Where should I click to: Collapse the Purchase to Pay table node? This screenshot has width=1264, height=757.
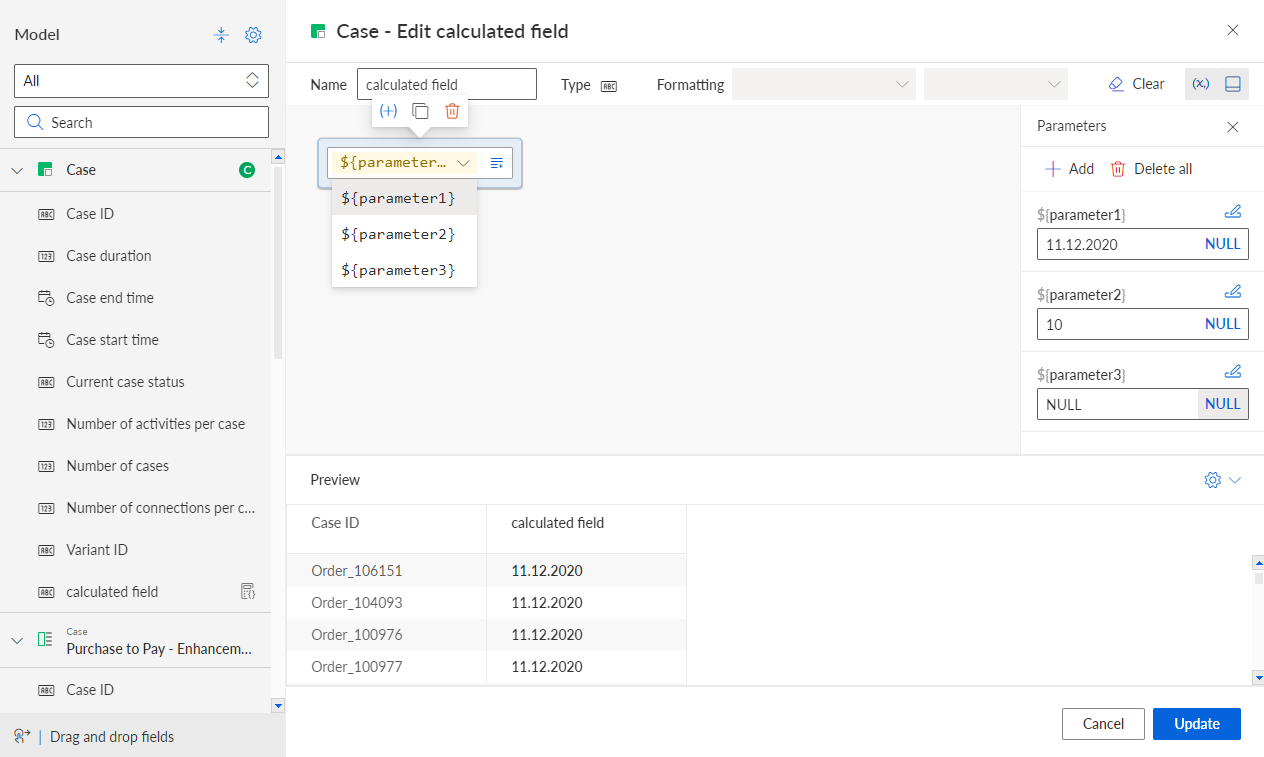pyautogui.click(x=16, y=640)
